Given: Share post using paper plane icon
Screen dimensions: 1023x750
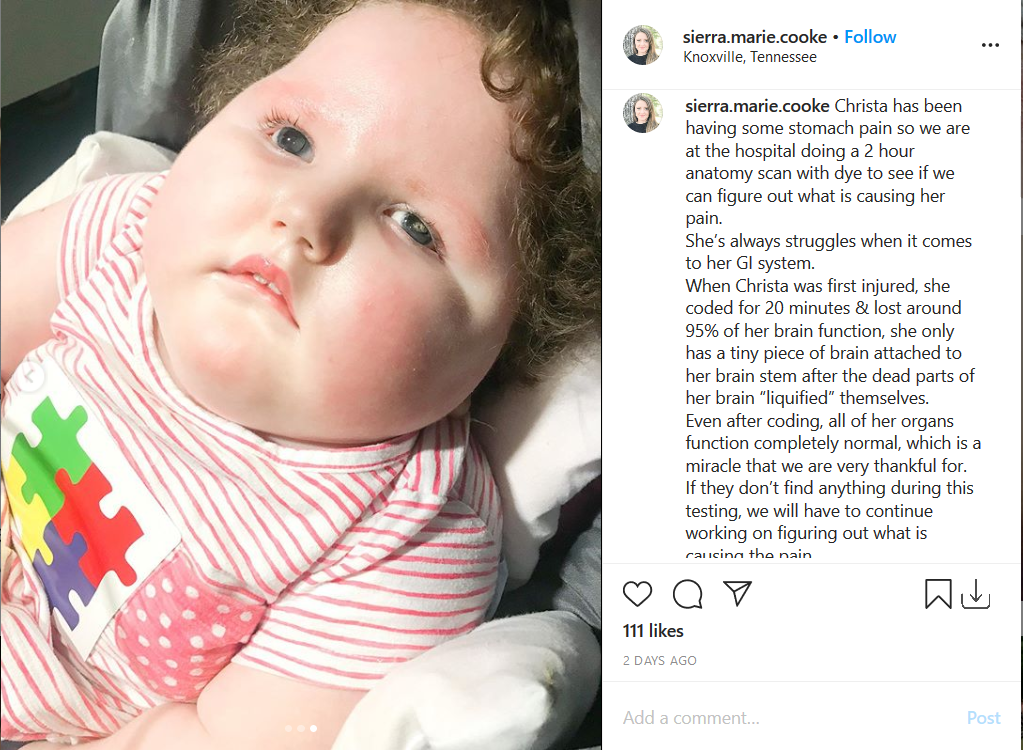Looking at the screenshot, I should pos(737,593).
